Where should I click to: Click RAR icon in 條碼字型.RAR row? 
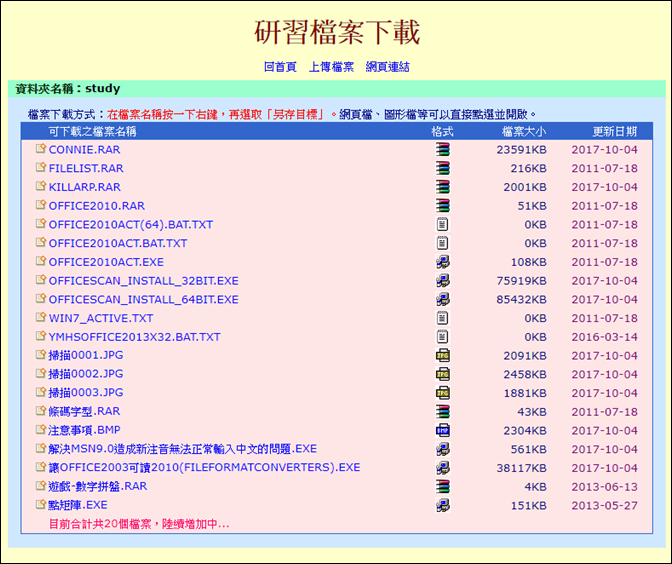pos(443,411)
